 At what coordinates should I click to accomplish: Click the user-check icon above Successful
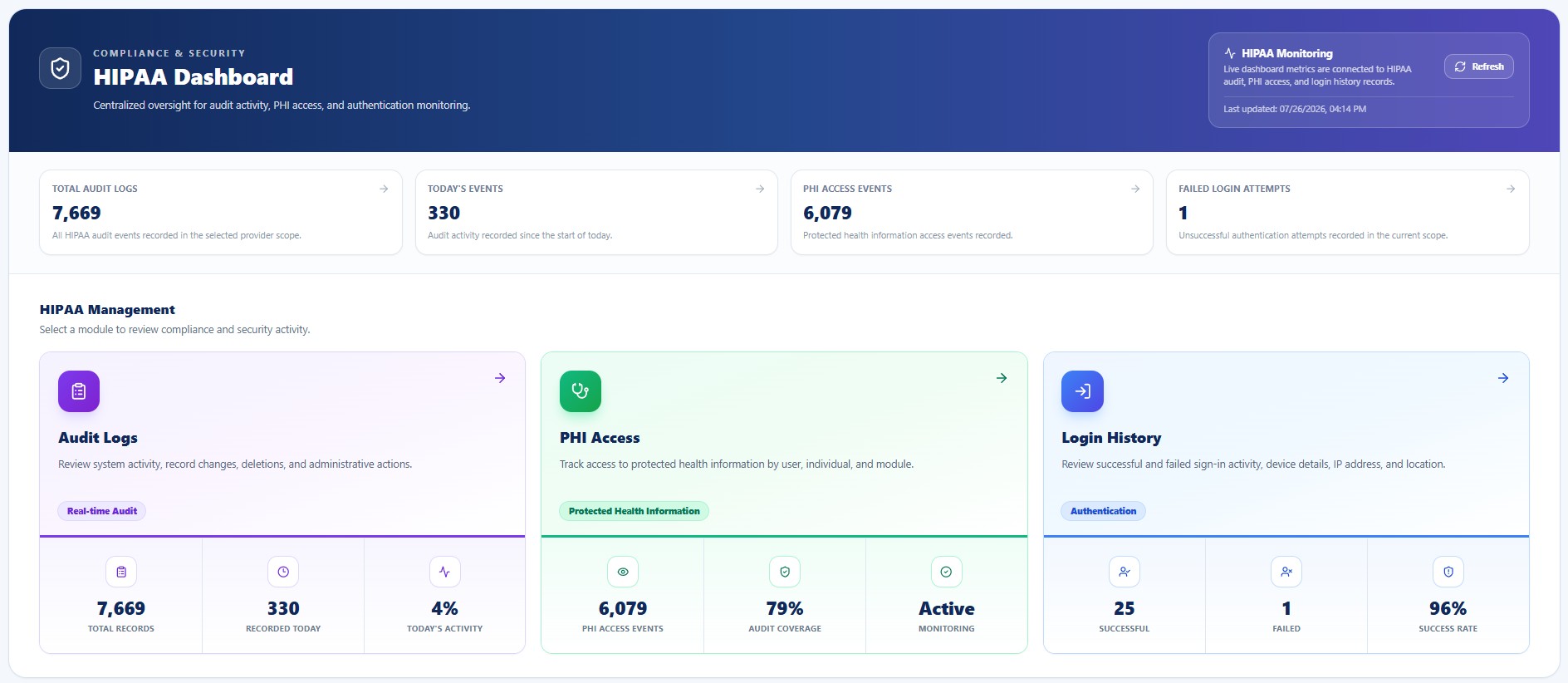pos(1125,572)
